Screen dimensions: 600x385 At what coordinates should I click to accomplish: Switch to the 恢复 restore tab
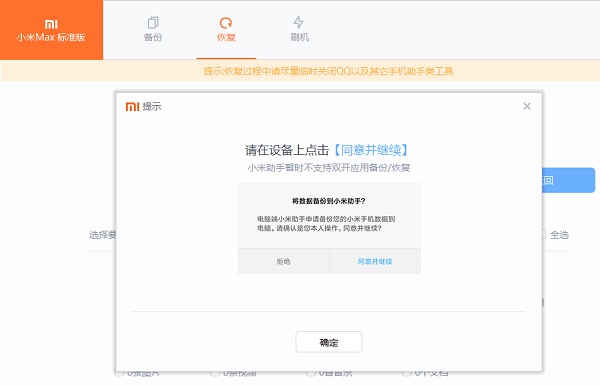(x=226, y=29)
